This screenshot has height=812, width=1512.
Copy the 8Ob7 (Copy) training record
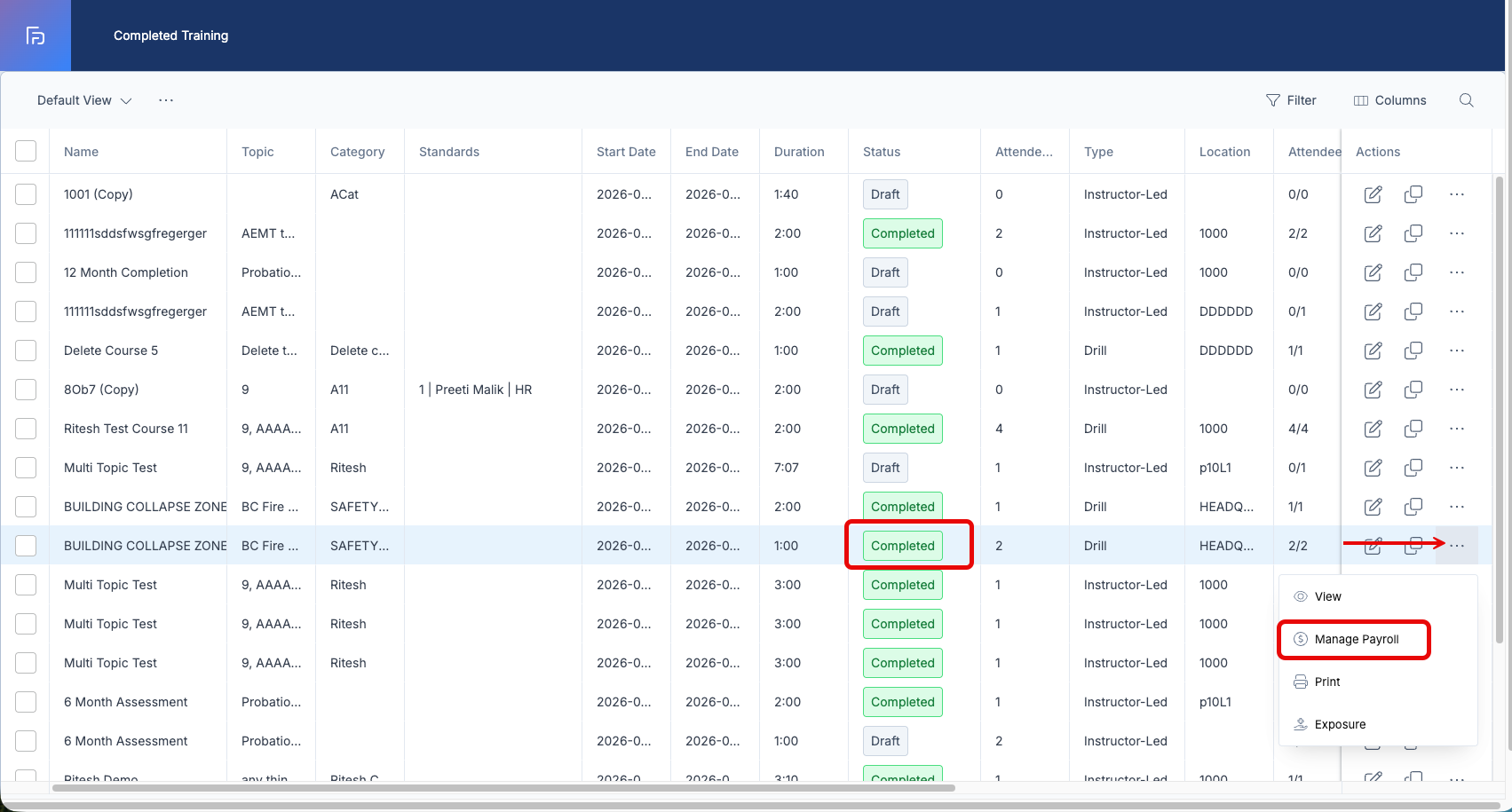click(x=1413, y=390)
